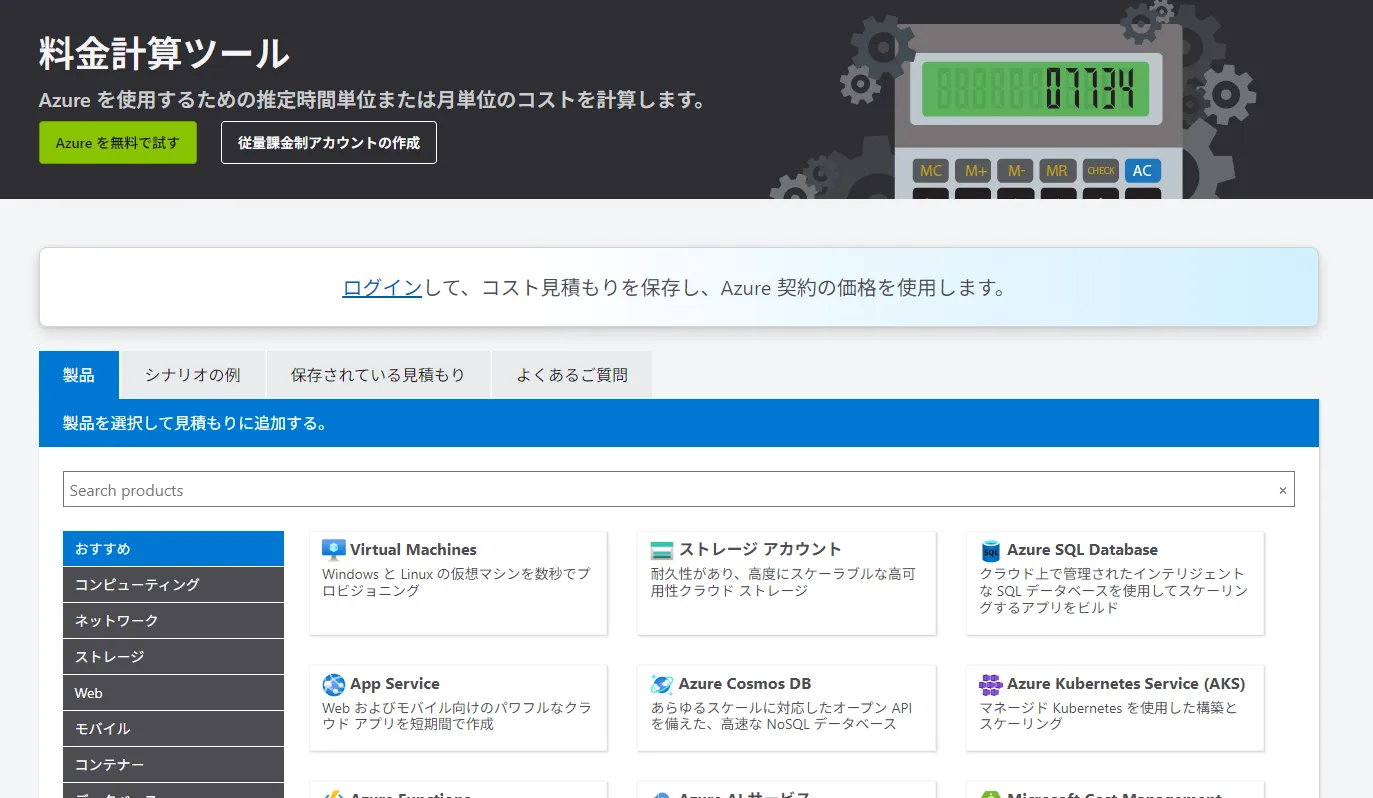The height and width of the screenshot is (798, 1373).
Task: Clear the search box with the × icon
Action: click(1283, 490)
